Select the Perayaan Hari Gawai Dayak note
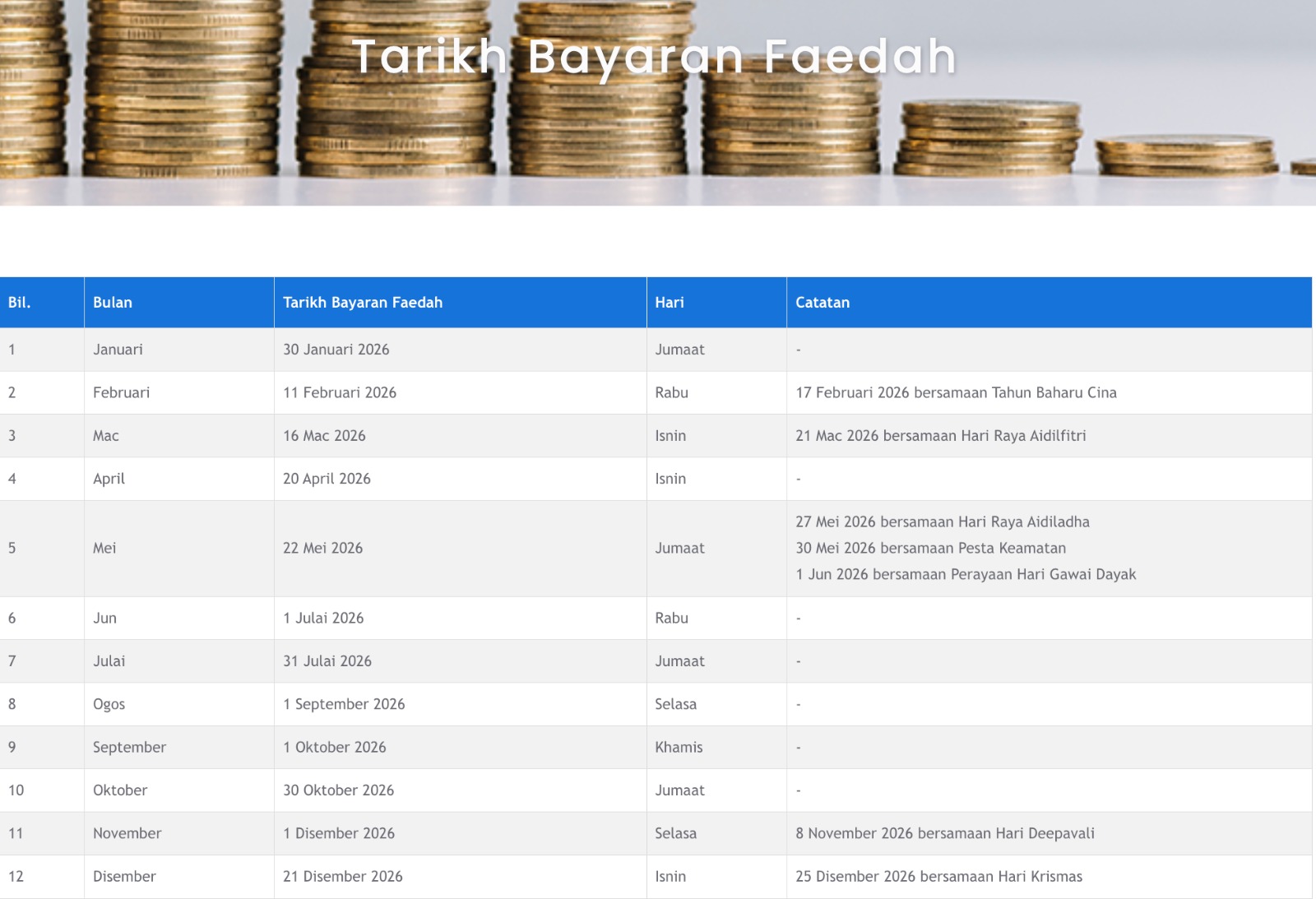Screen dimensions: 1316x899 click(x=966, y=574)
